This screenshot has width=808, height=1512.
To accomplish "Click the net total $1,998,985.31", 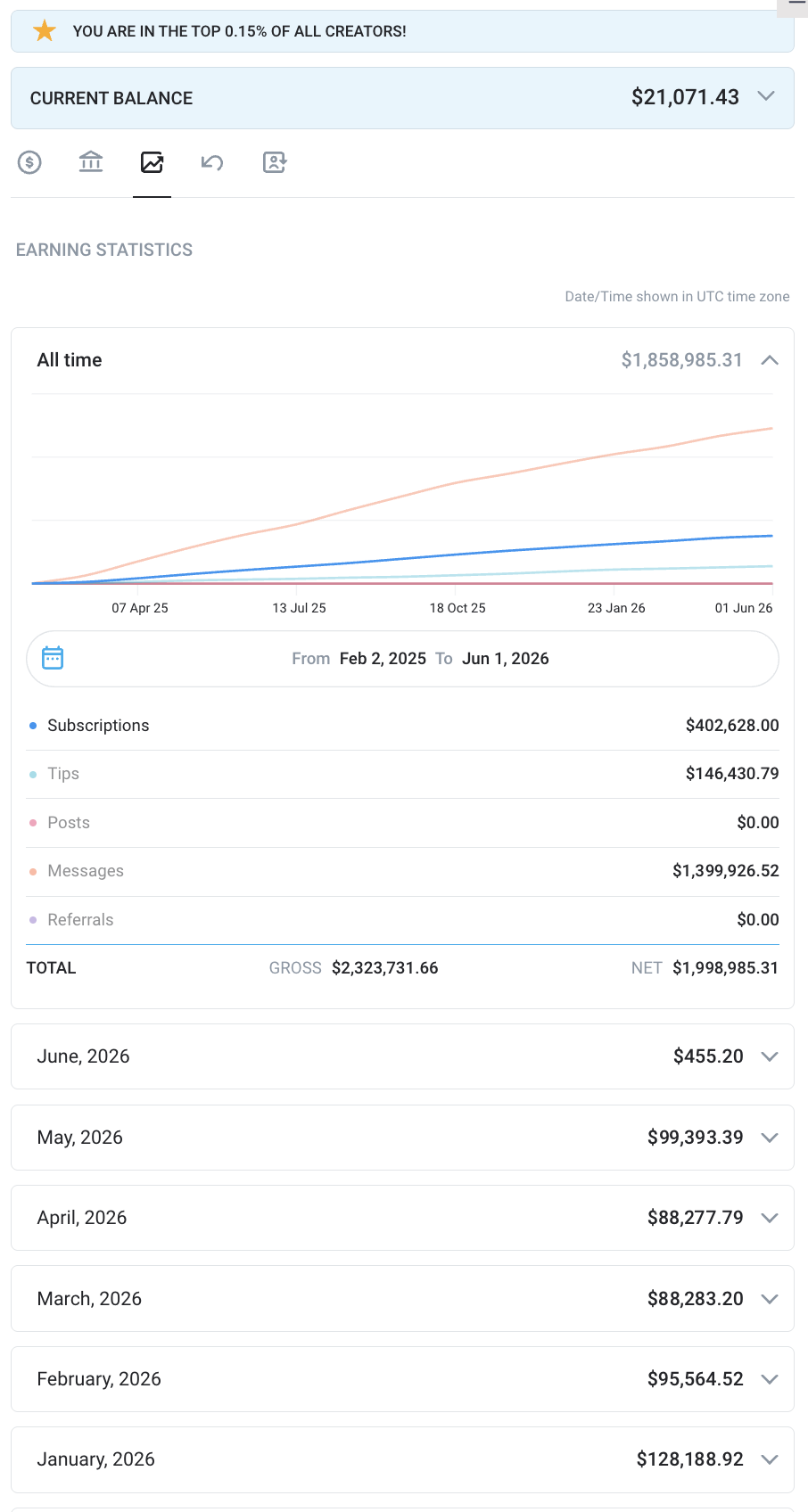I will click(726, 968).
